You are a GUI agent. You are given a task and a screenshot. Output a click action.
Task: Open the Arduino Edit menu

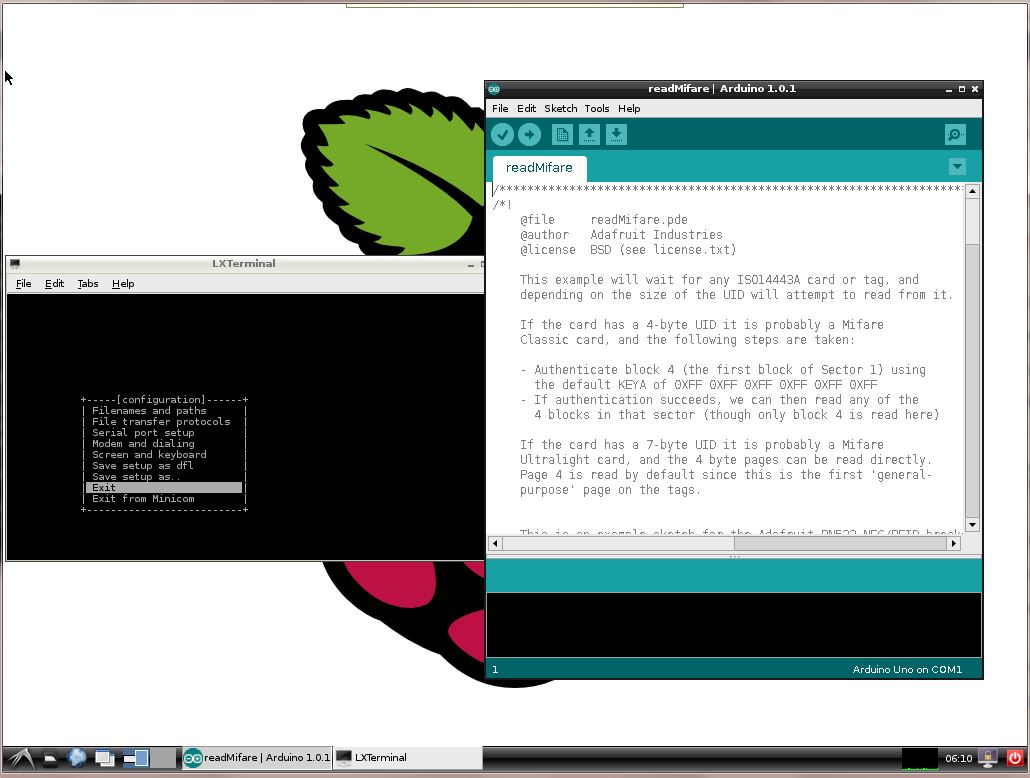click(526, 108)
